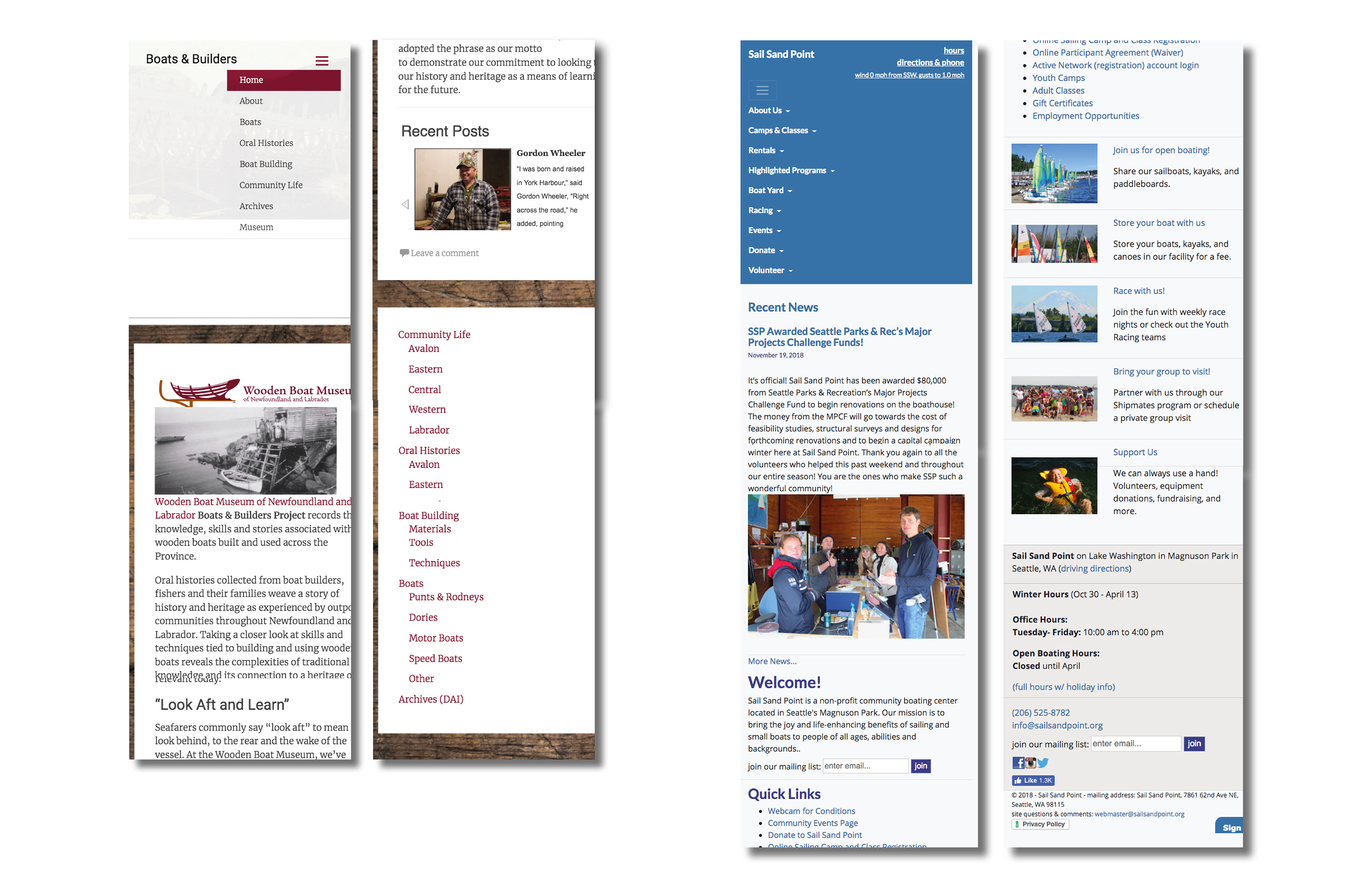
Task: Open the Instagram icon link
Action: tap(1031, 763)
